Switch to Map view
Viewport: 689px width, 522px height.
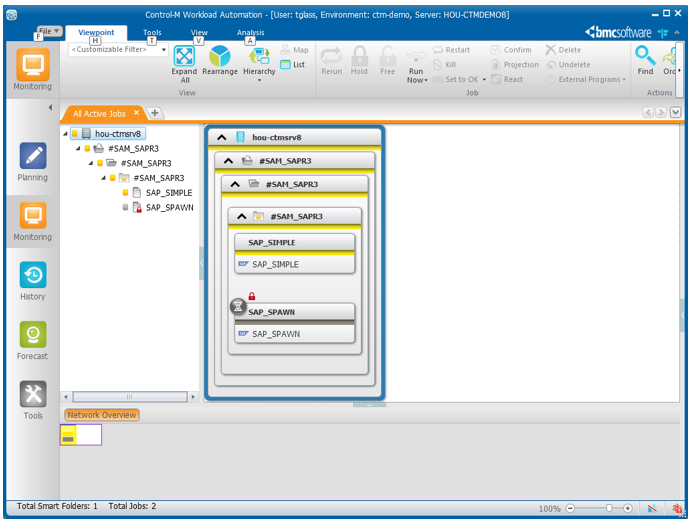294,50
